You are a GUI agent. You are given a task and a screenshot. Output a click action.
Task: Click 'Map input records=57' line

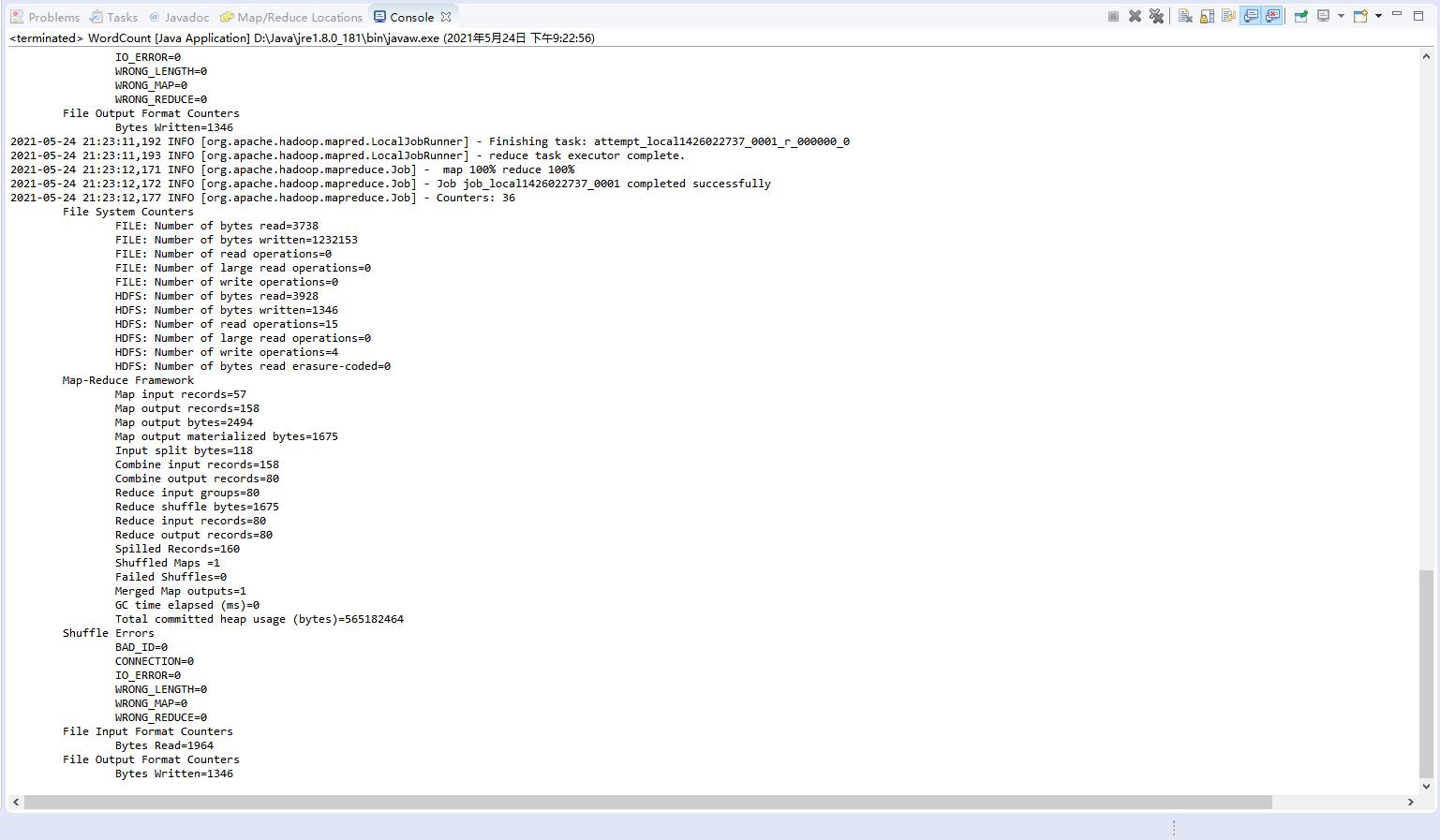[x=181, y=394]
